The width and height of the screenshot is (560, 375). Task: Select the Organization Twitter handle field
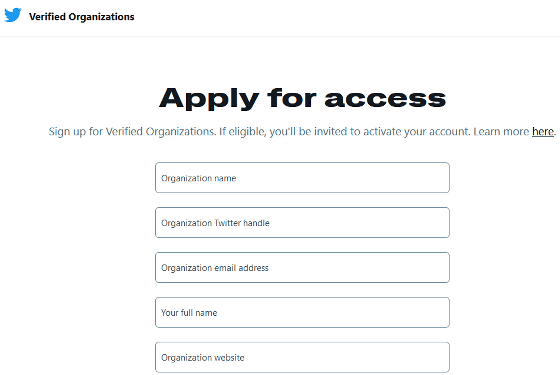click(302, 222)
